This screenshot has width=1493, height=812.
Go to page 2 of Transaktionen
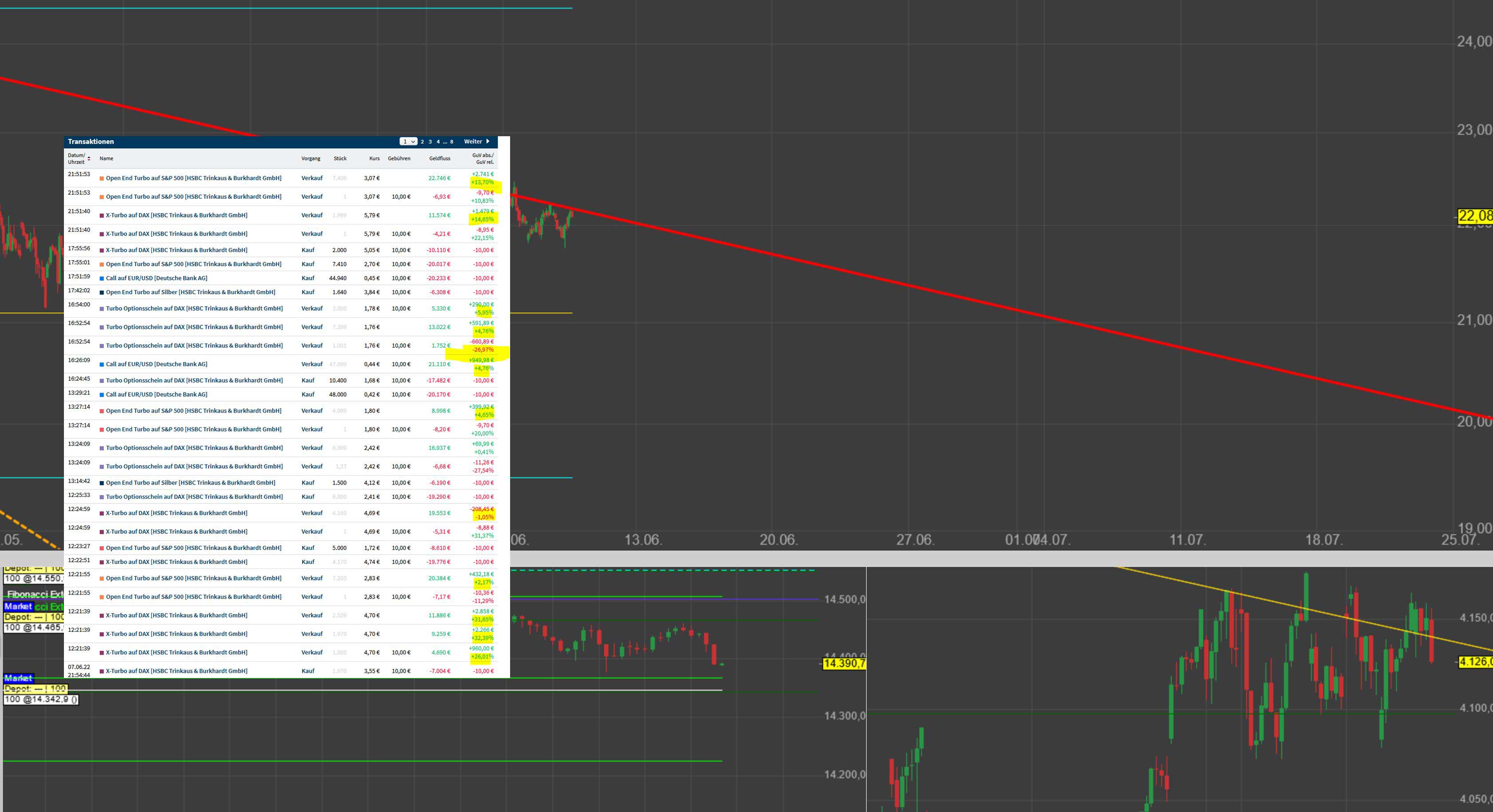422,142
